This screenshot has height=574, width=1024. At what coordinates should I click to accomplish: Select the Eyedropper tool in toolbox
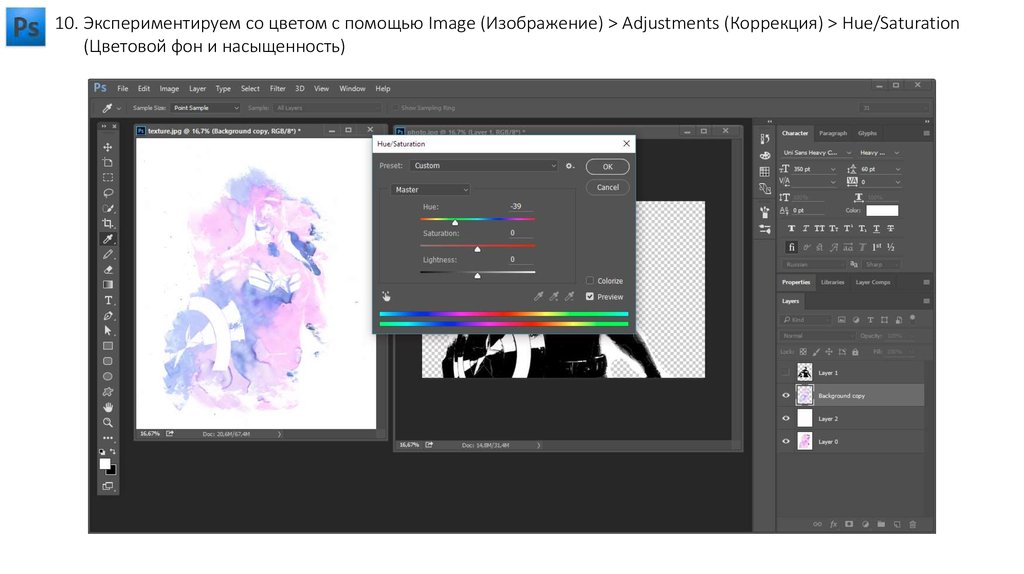tap(108, 239)
